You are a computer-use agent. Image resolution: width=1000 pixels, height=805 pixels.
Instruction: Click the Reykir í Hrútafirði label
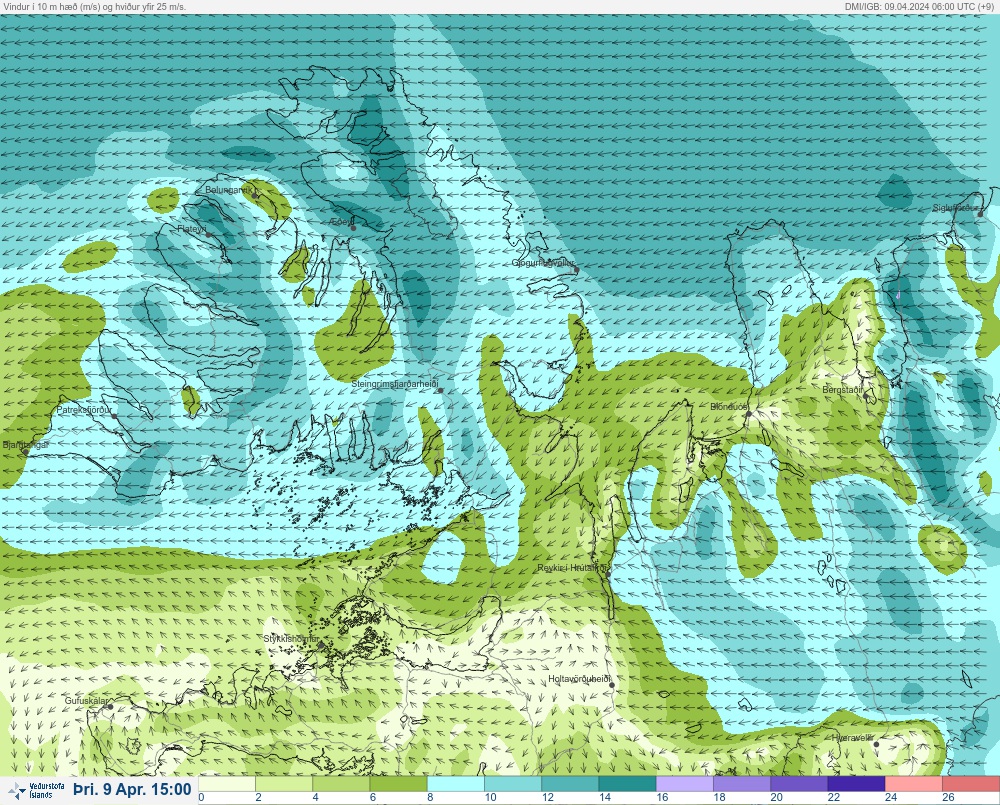point(573,568)
